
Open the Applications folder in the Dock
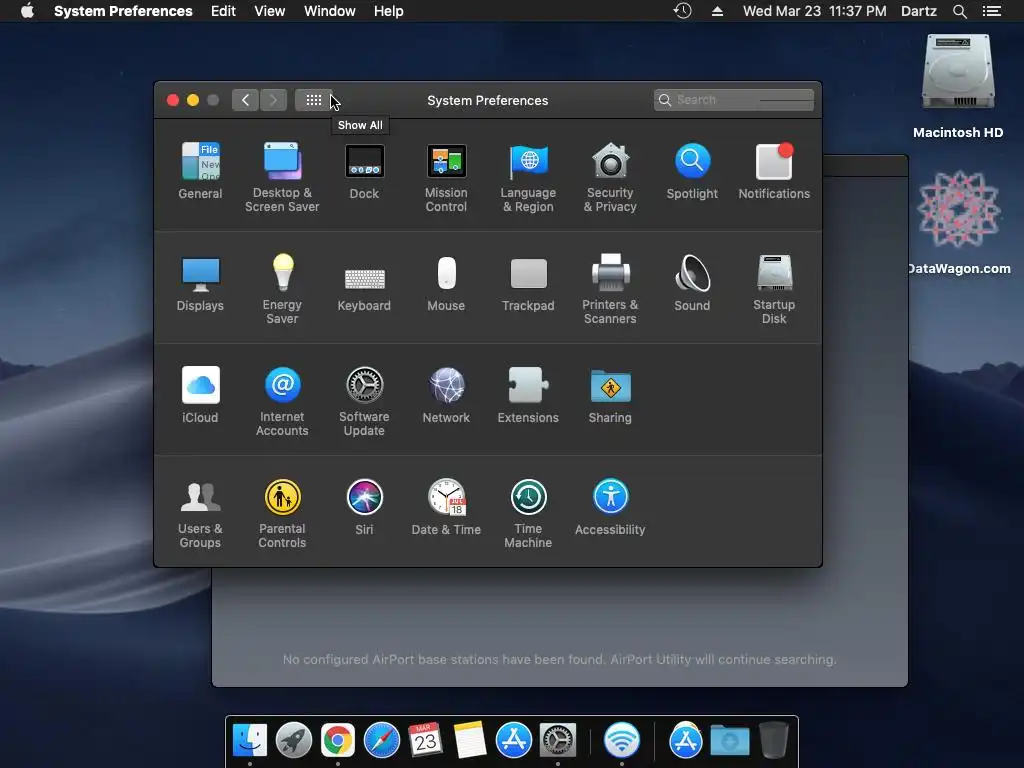[x=686, y=741]
